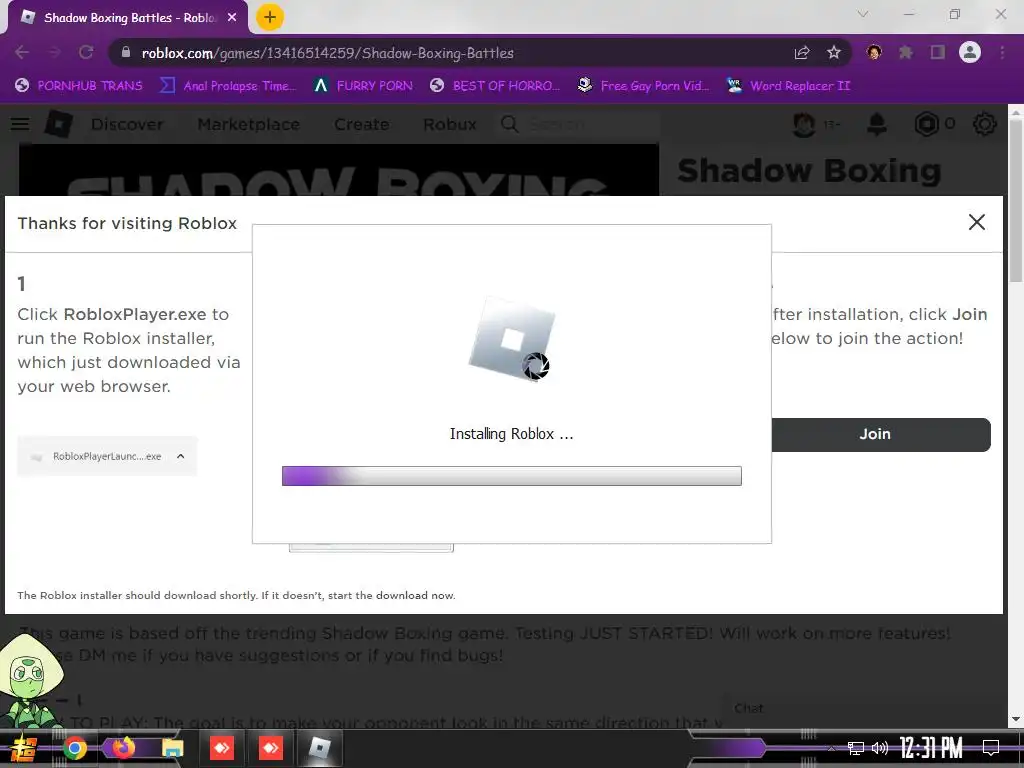This screenshot has height=768, width=1024.
Task: Open the Chrome three-dot menu
Action: [1002, 52]
